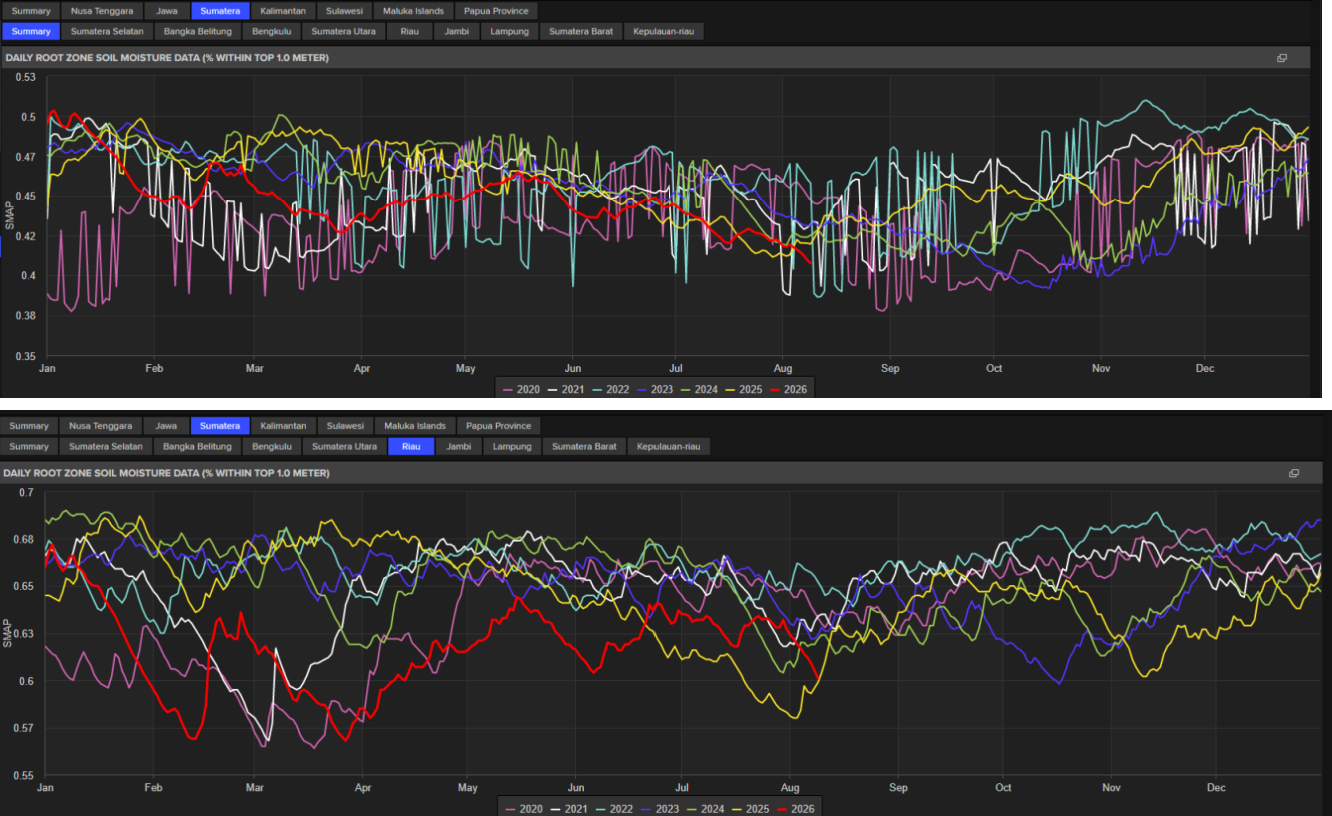Screen dimensions: 1332x816
Task: Hide 2026 series in upper chart legend
Action: coord(788,389)
